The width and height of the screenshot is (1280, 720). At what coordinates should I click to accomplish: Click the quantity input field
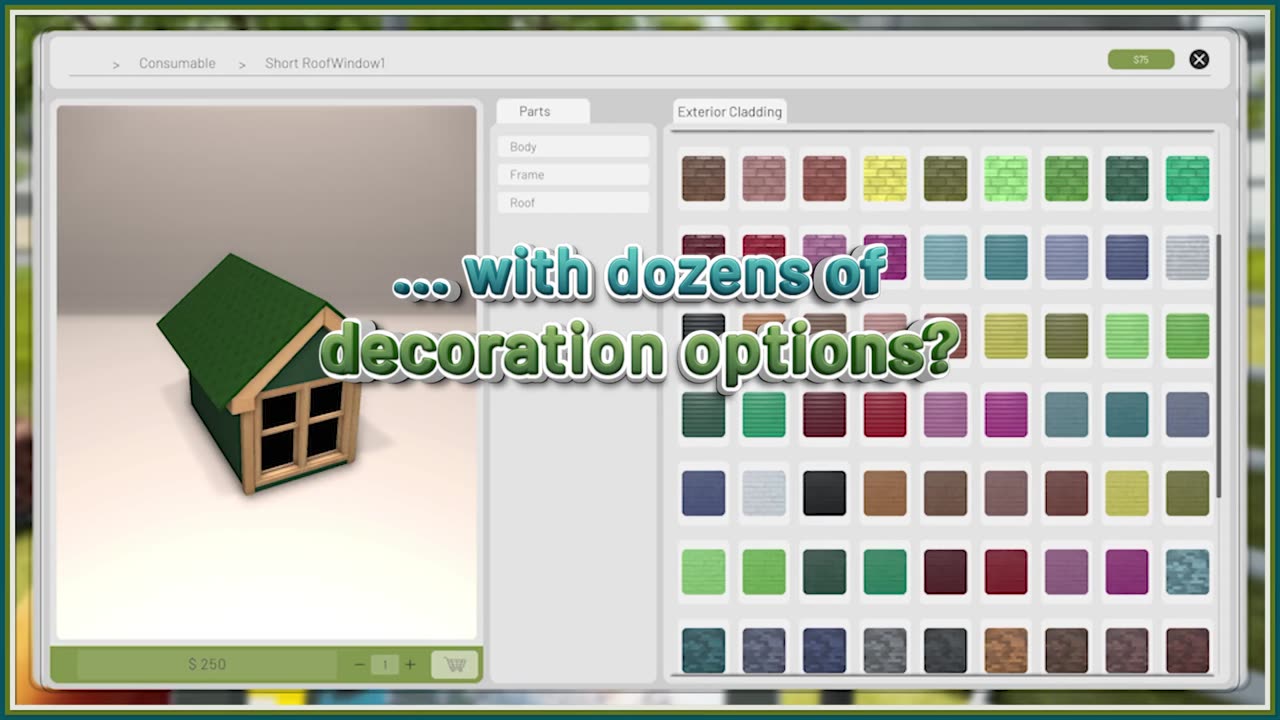[x=385, y=664]
